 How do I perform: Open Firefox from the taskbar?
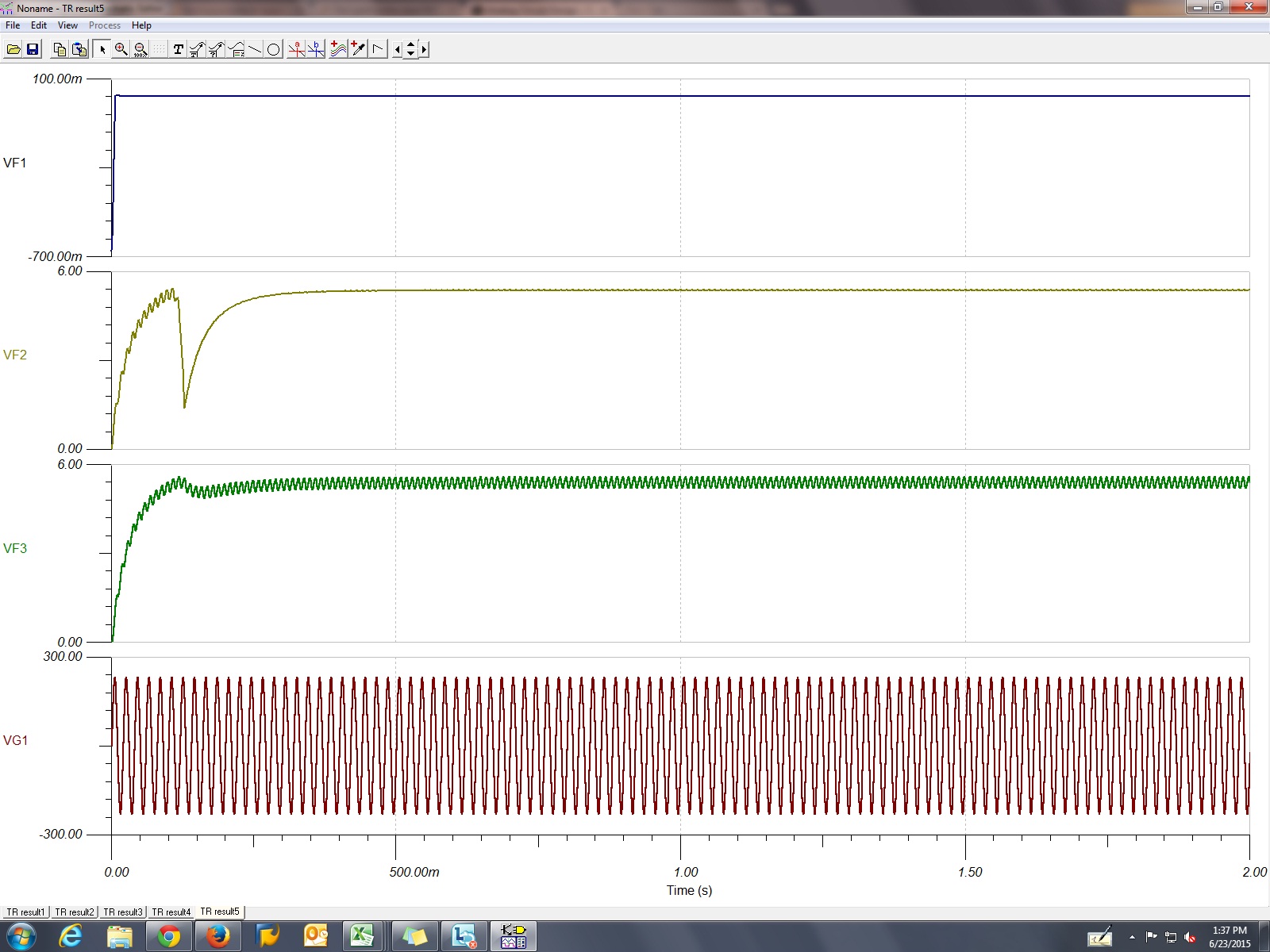[217, 937]
